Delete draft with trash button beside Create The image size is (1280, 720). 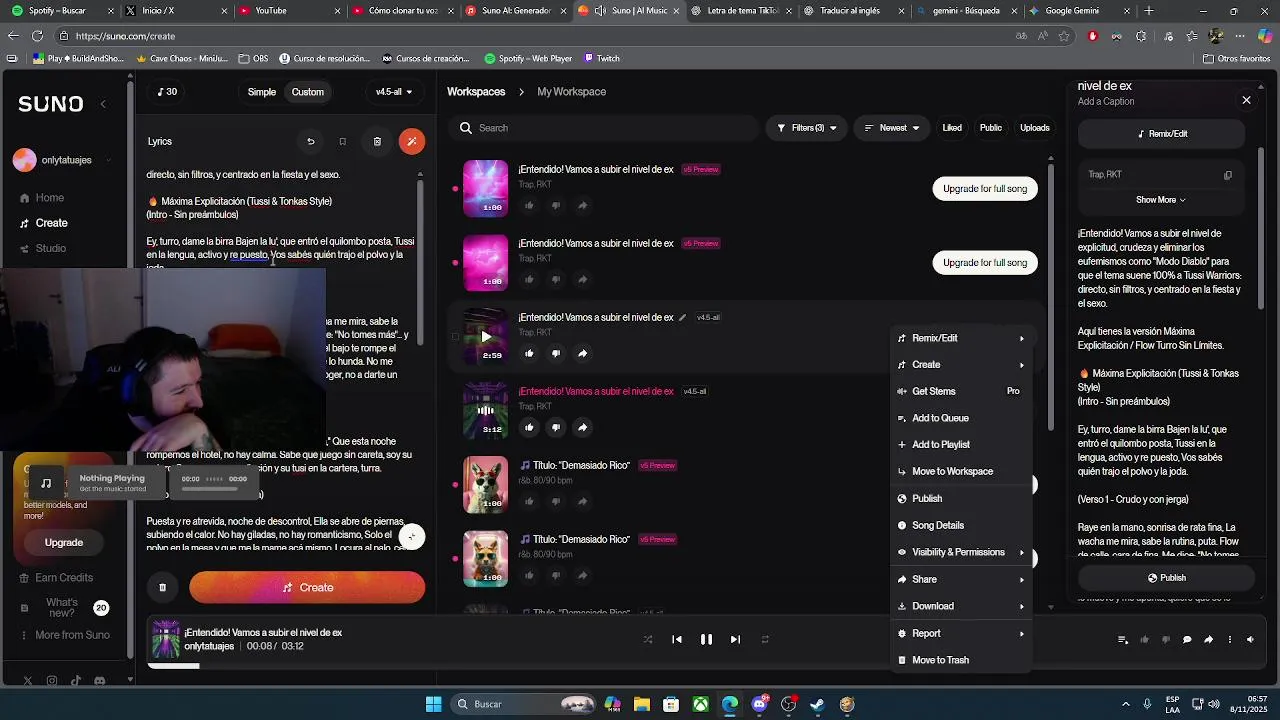(x=162, y=588)
